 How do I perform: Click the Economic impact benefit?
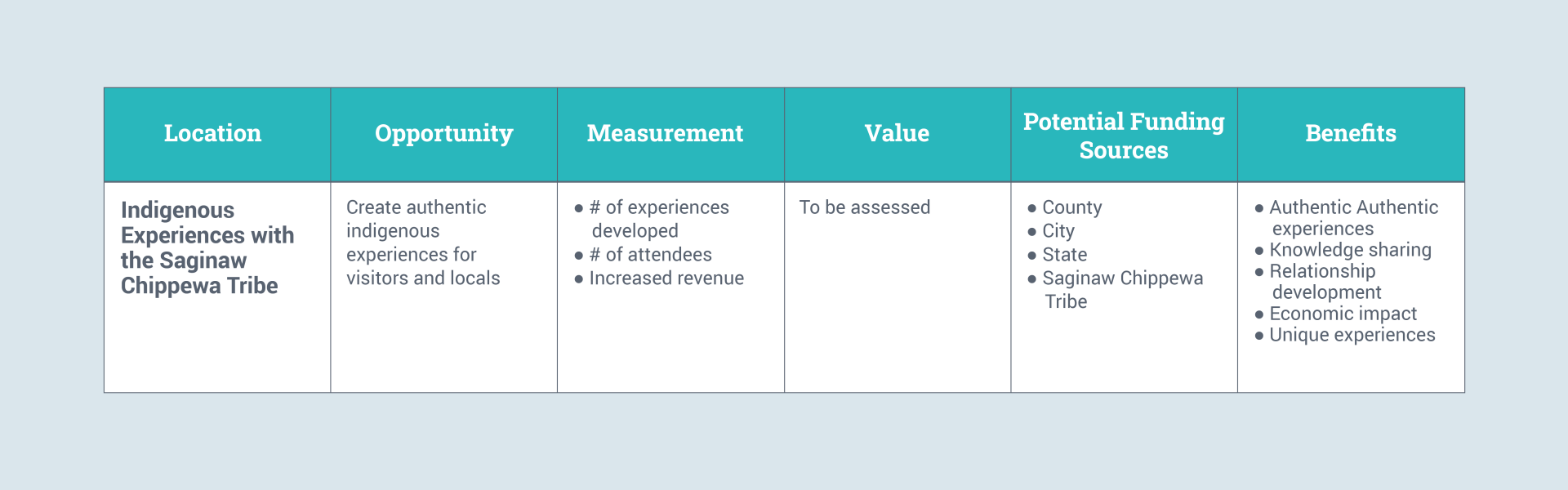pos(1343,314)
